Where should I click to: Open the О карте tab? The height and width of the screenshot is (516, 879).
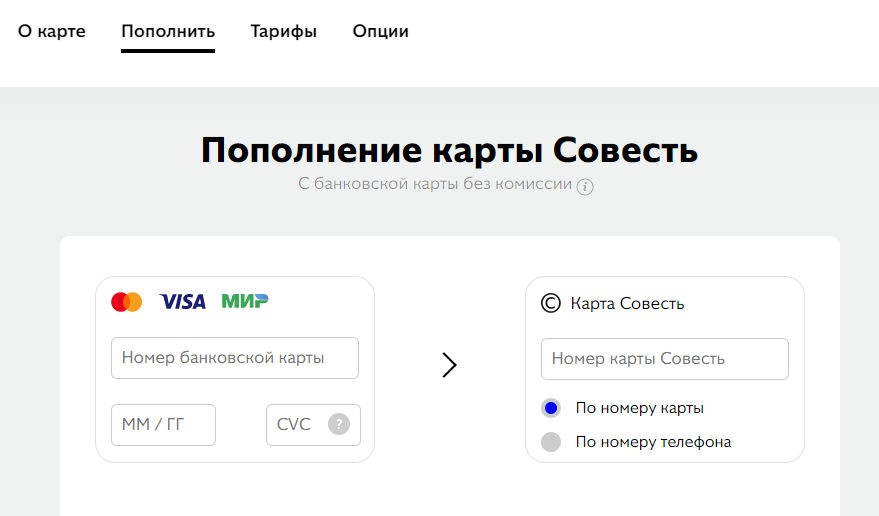[x=52, y=31]
